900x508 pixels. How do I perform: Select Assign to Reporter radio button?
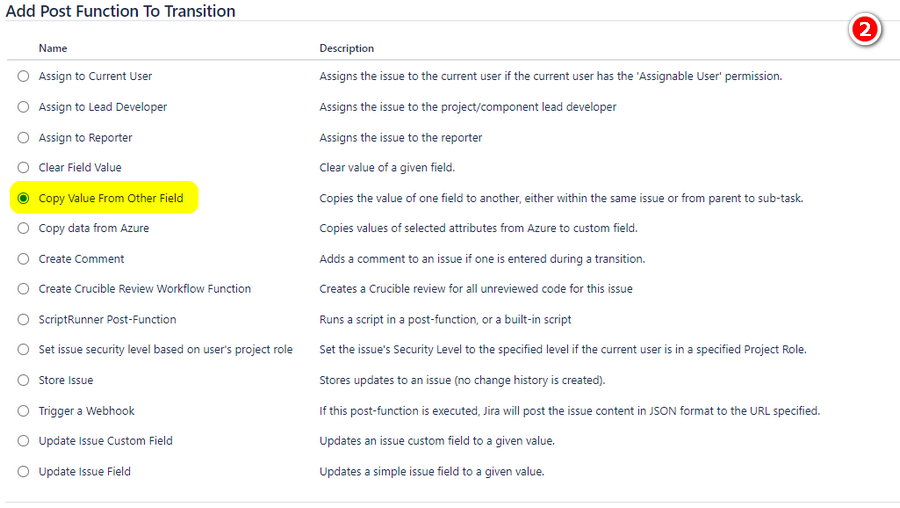click(23, 138)
